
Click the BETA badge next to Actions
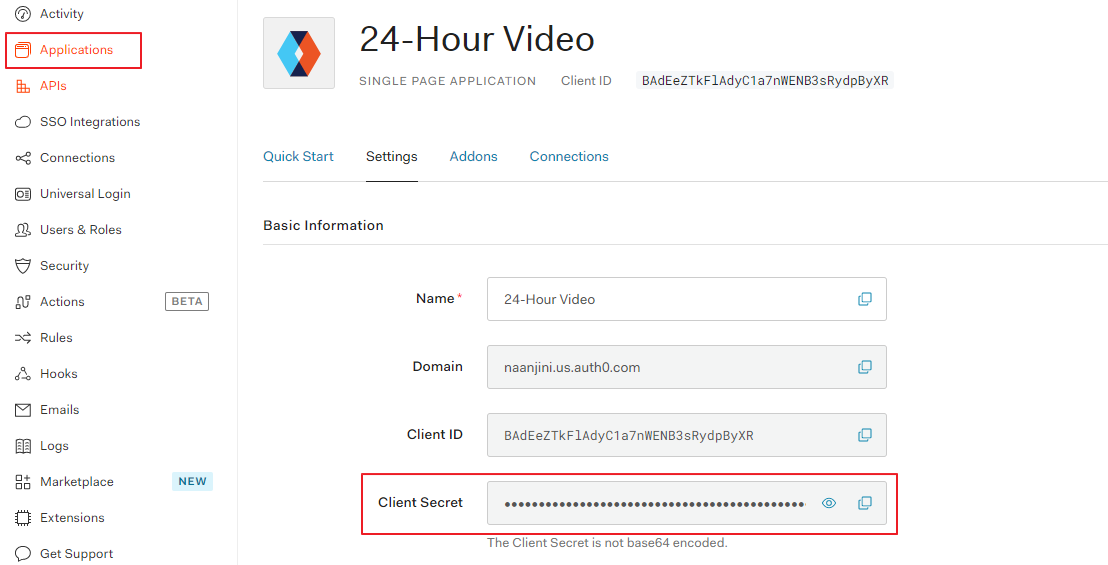point(187,302)
